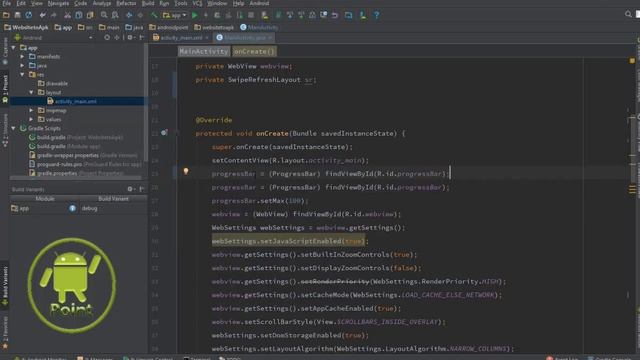Collapse the app tree node
The width and height of the screenshot is (640, 360).
tap(13, 48)
